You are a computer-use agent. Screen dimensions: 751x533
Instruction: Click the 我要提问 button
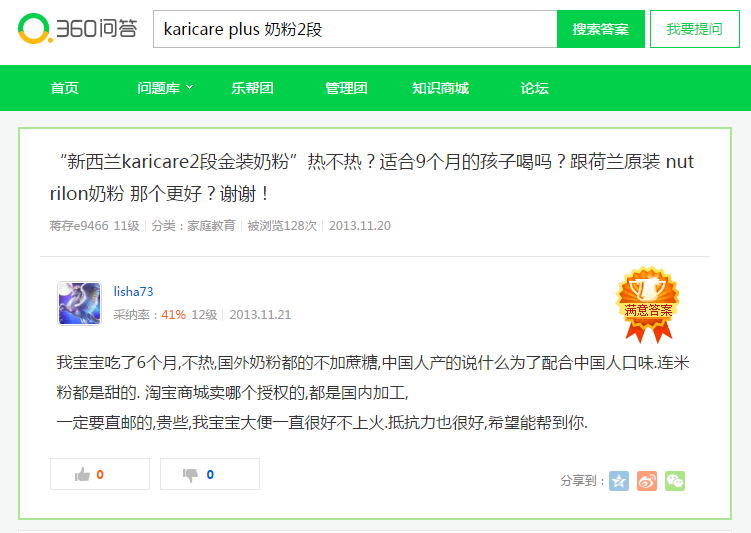click(x=694, y=29)
